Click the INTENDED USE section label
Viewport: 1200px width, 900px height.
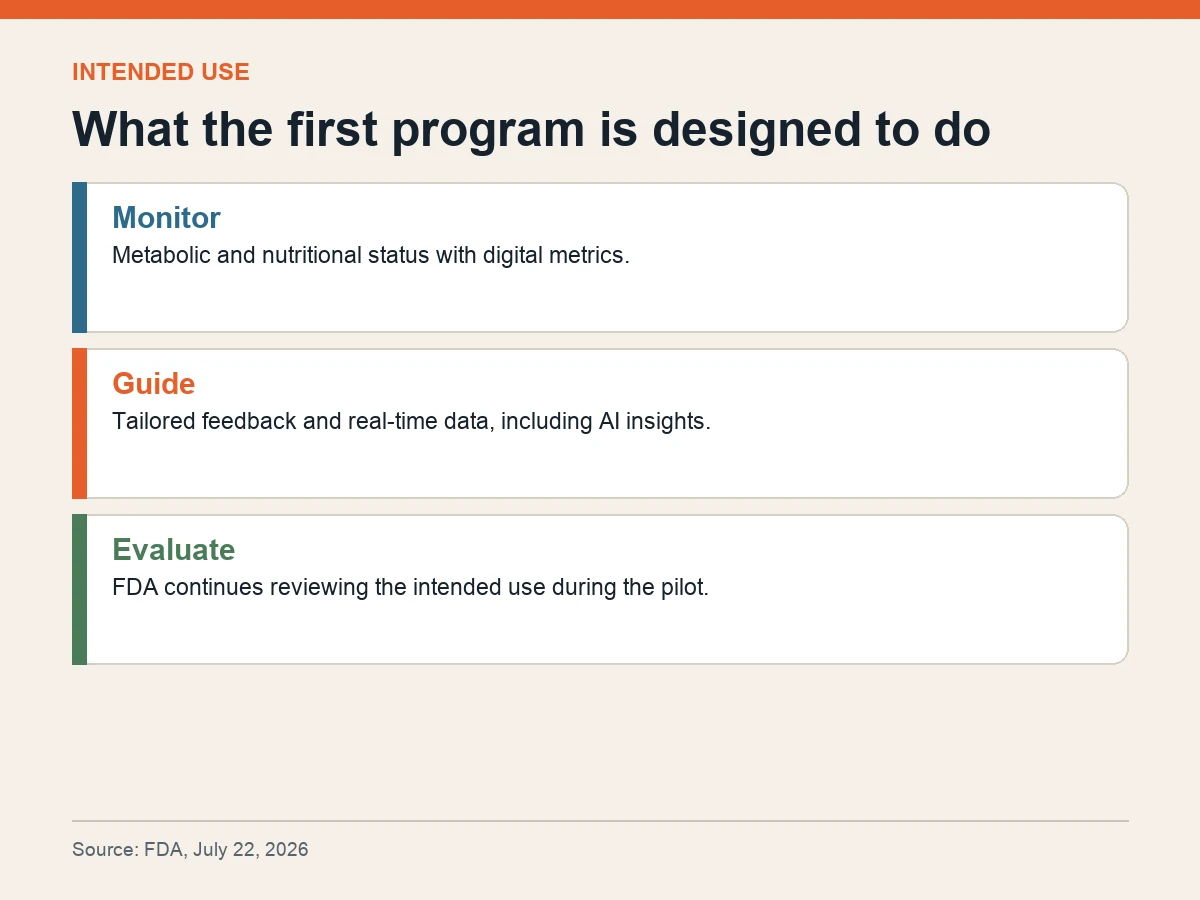[161, 72]
